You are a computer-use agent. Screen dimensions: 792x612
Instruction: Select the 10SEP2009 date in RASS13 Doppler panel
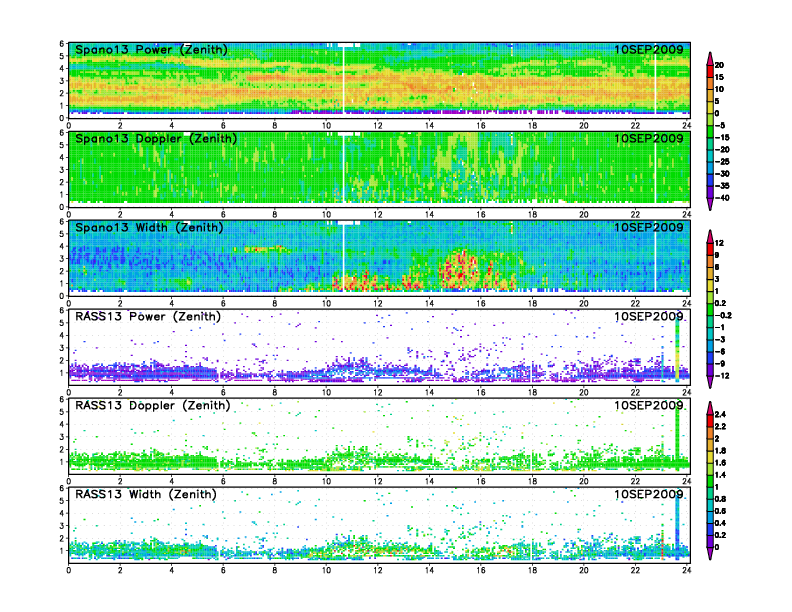coord(649,405)
